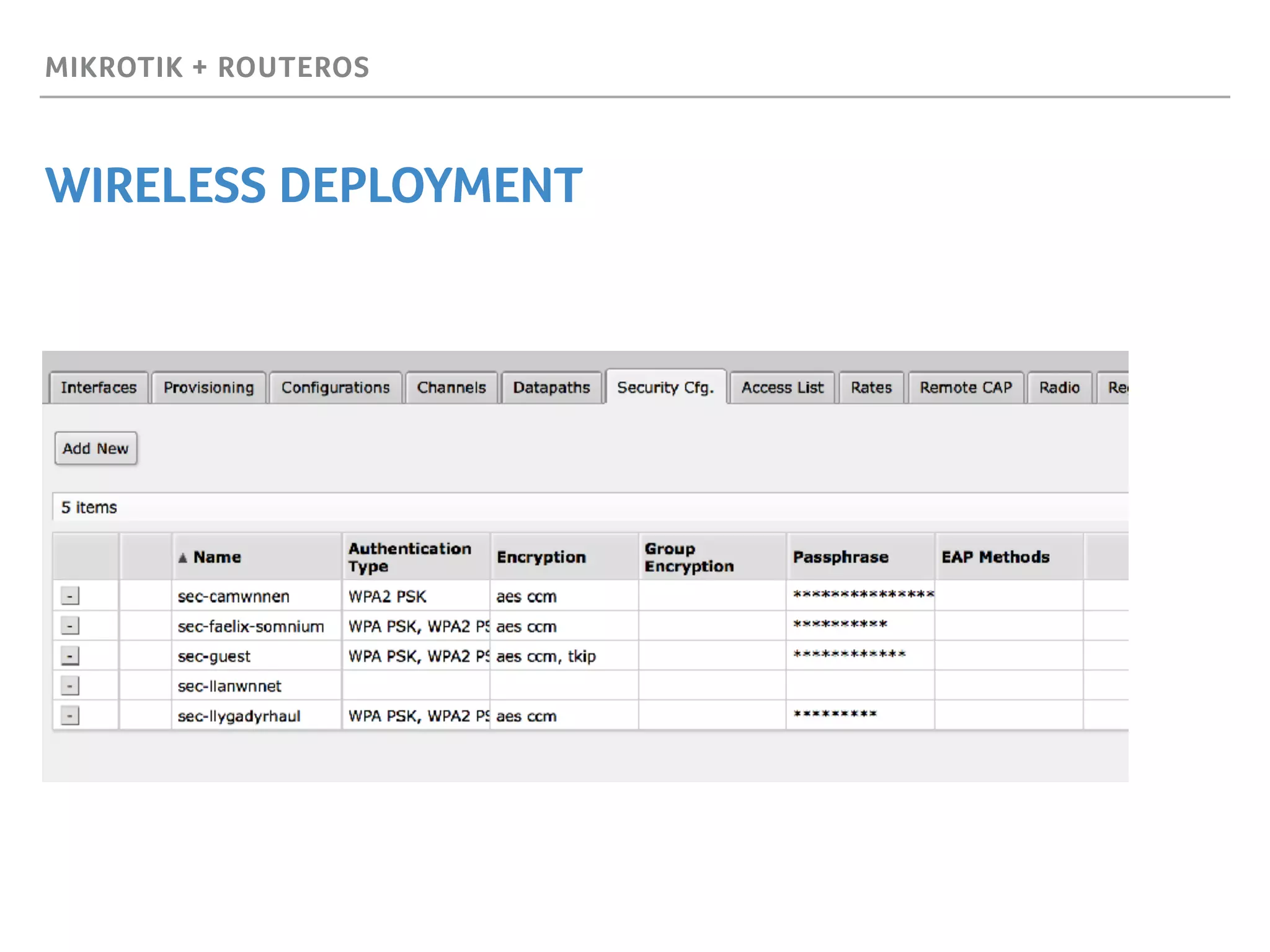Switch to the Rates tab

pos(871,387)
